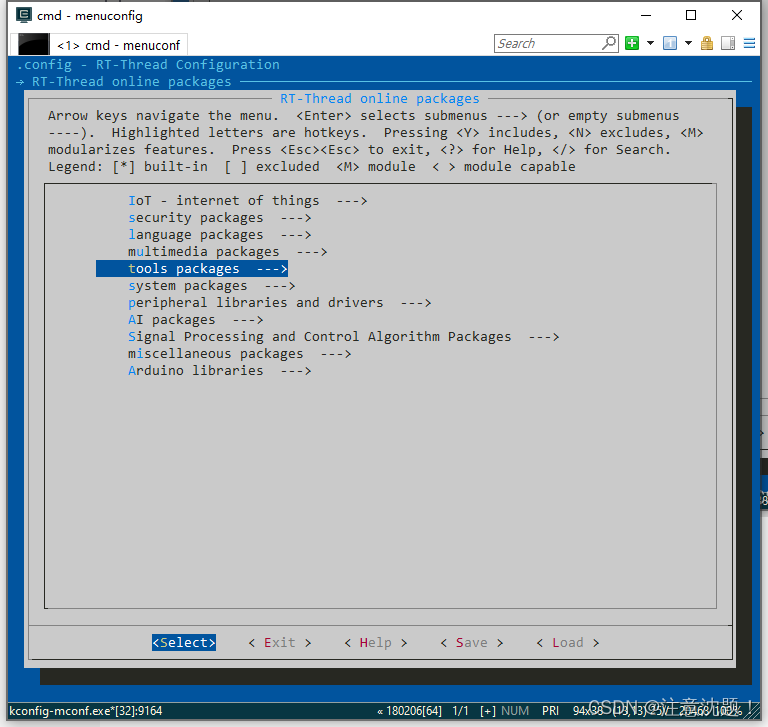Click the split pane view icon
This screenshot has width=768, height=727.
(728, 43)
